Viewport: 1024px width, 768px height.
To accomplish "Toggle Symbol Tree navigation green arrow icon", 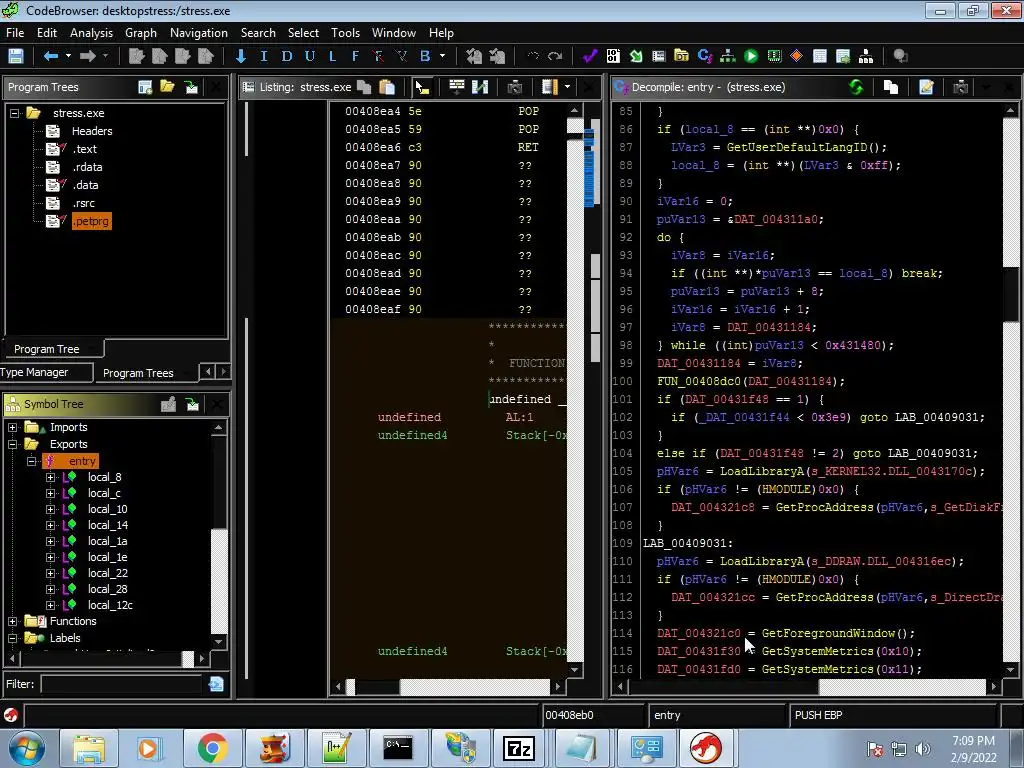I will (192, 404).
